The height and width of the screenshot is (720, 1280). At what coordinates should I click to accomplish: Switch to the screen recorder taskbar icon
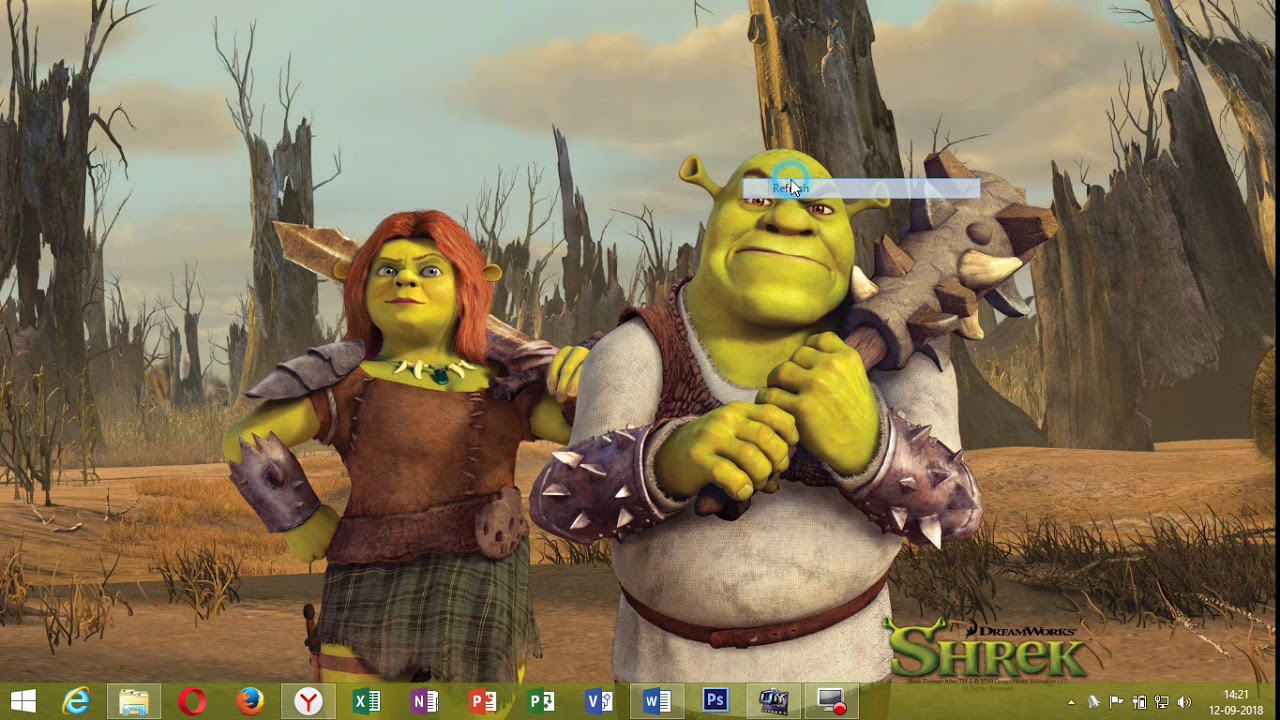point(831,701)
